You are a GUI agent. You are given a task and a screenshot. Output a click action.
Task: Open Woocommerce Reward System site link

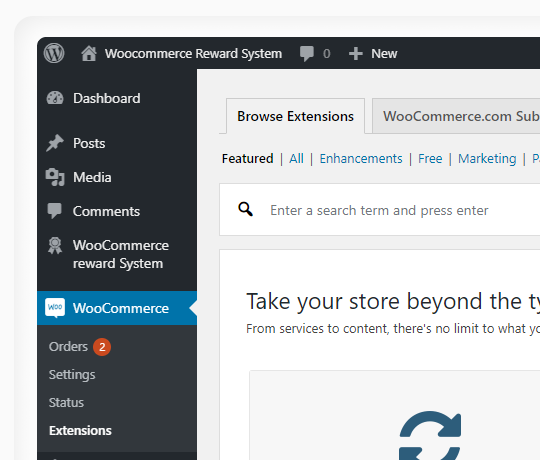pyautogui.click(x=193, y=54)
